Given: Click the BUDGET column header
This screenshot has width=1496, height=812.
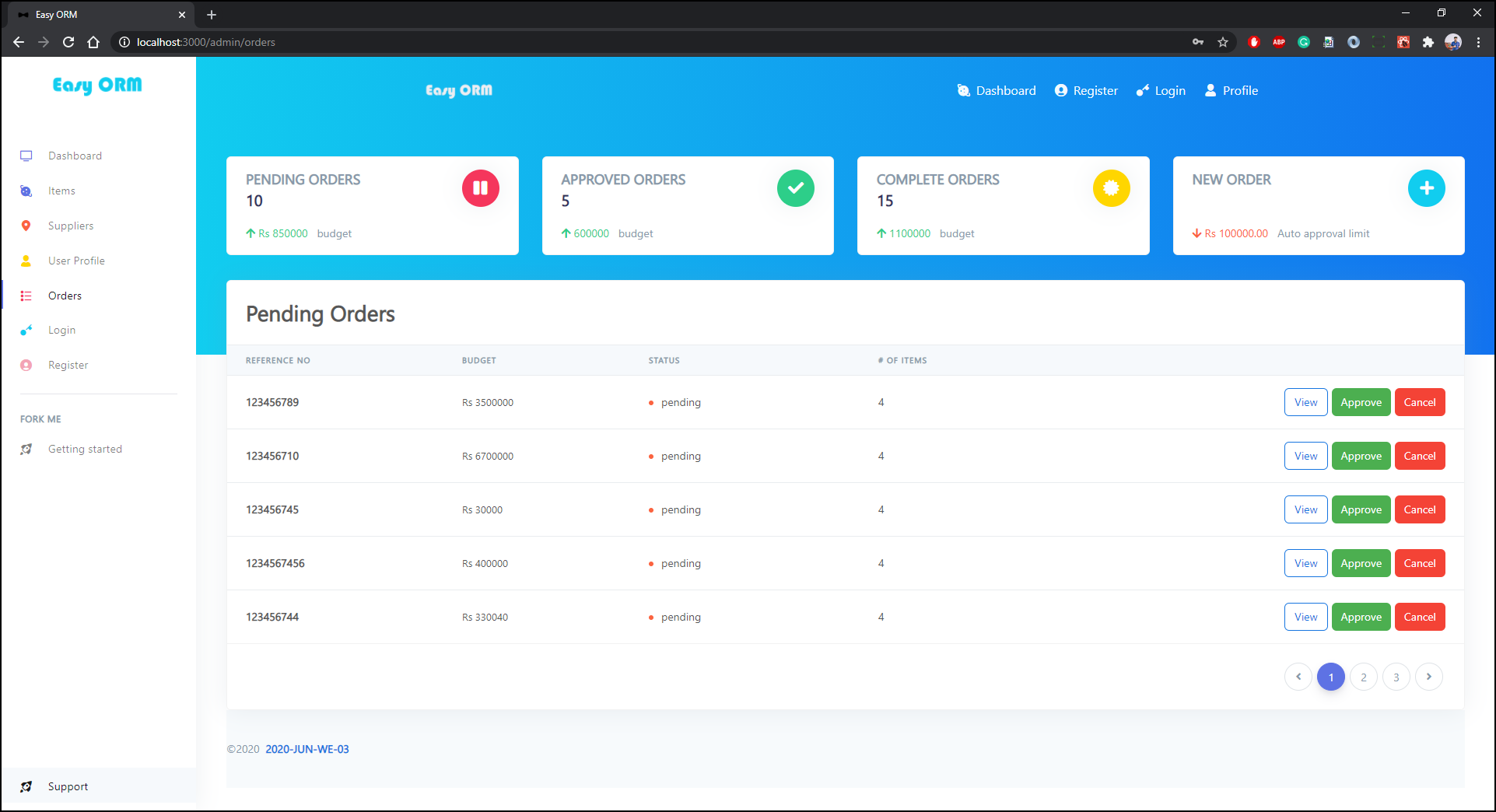Looking at the screenshot, I should [x=479, y=360].
